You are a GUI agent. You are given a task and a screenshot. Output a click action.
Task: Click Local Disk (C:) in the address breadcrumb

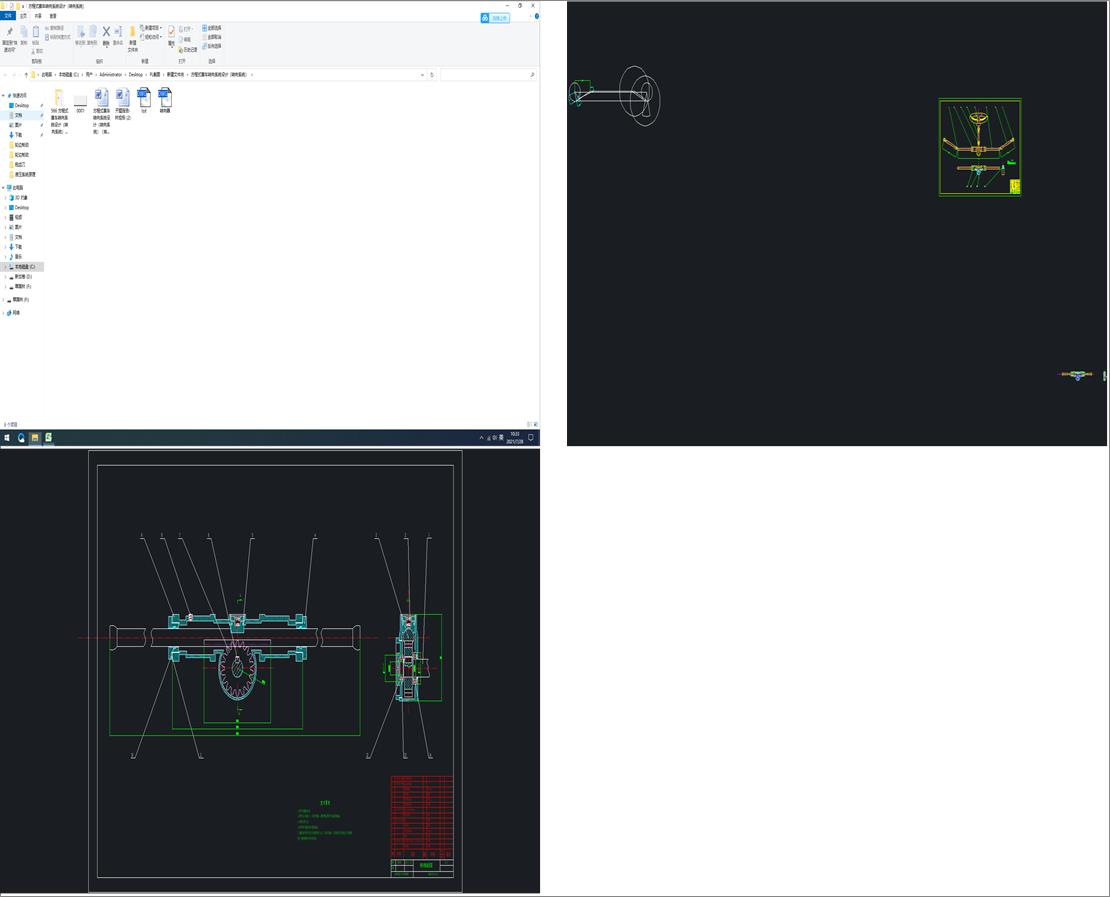pos(69,74)
